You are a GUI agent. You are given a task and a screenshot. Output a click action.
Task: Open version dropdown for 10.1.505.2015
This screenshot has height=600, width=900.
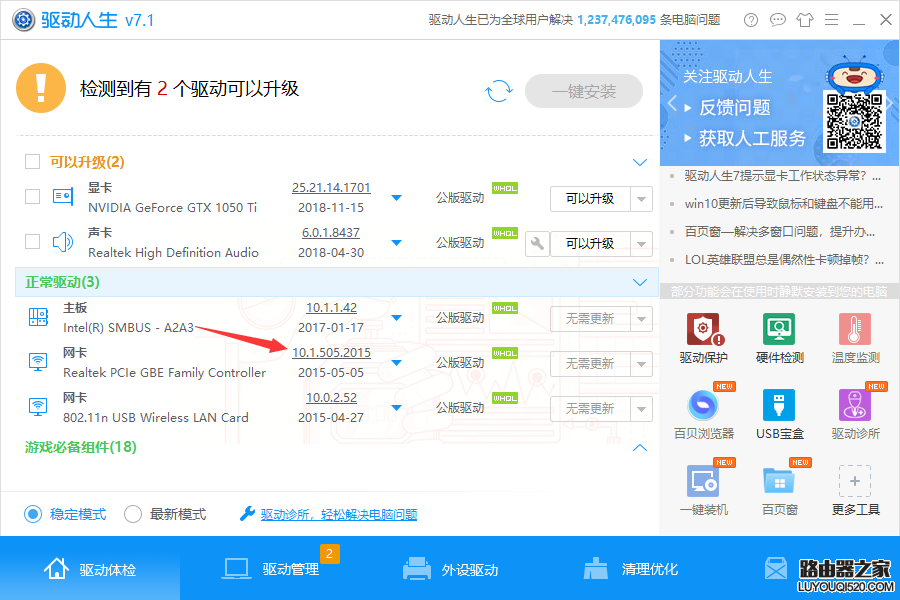point(396,363)
